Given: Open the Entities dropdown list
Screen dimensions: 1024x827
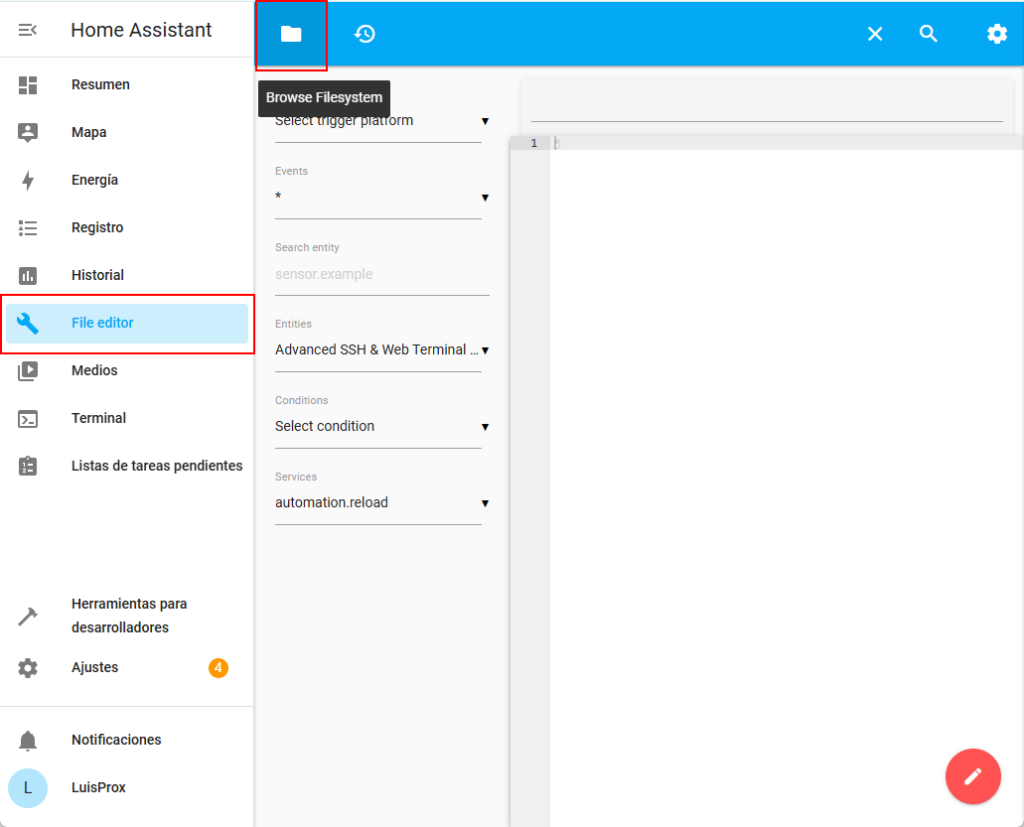Looking at the screenshot, I should click(378, 350).
